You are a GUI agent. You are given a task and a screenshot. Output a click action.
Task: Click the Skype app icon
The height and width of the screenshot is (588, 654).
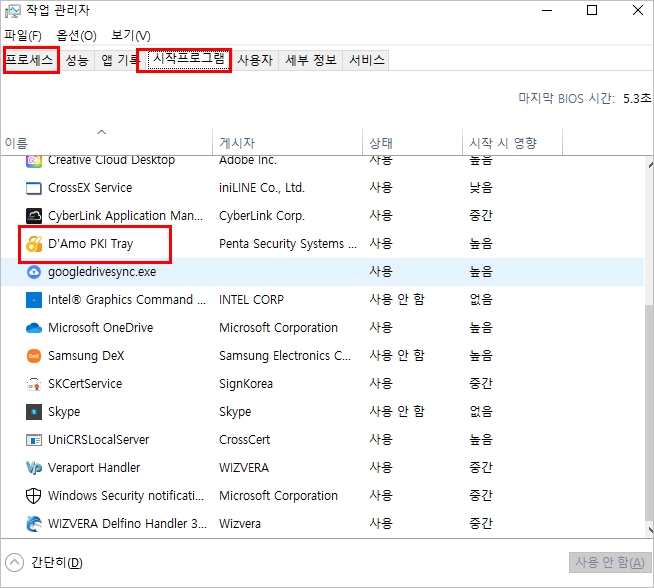pyautogui.click(x=33, y=412)
